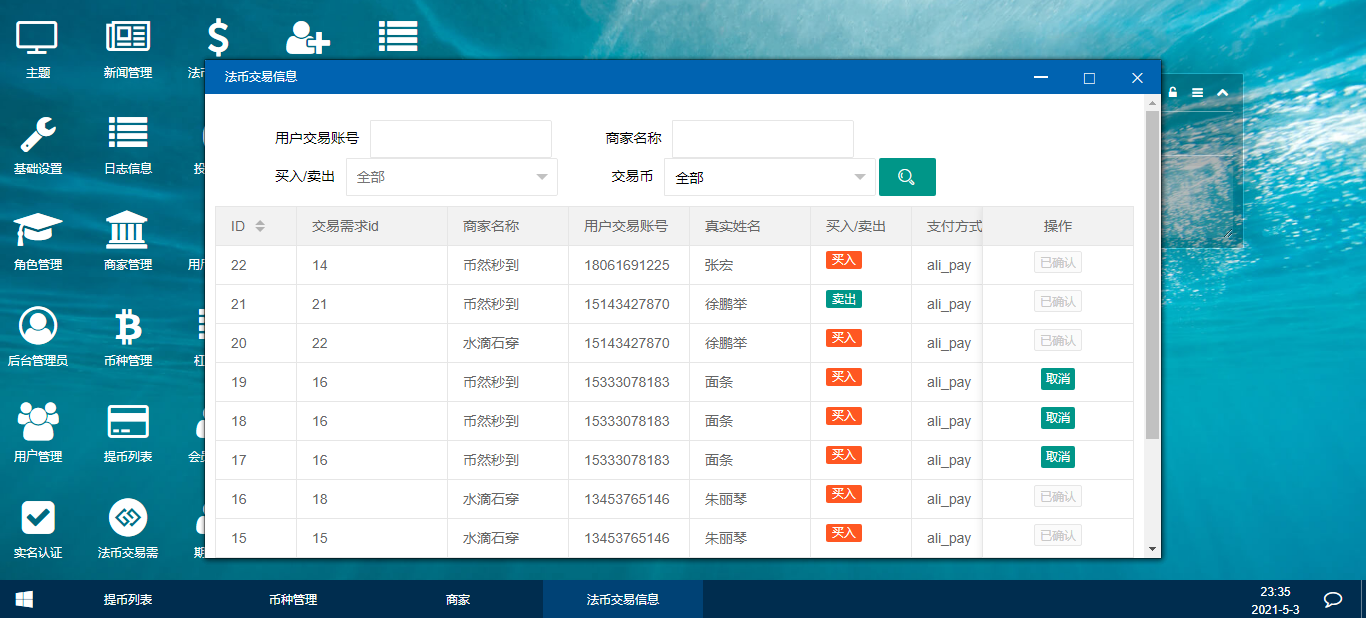Collapse the widget using the up chevron
The image size is (1366, 618).
click(x=1222, y=93)
